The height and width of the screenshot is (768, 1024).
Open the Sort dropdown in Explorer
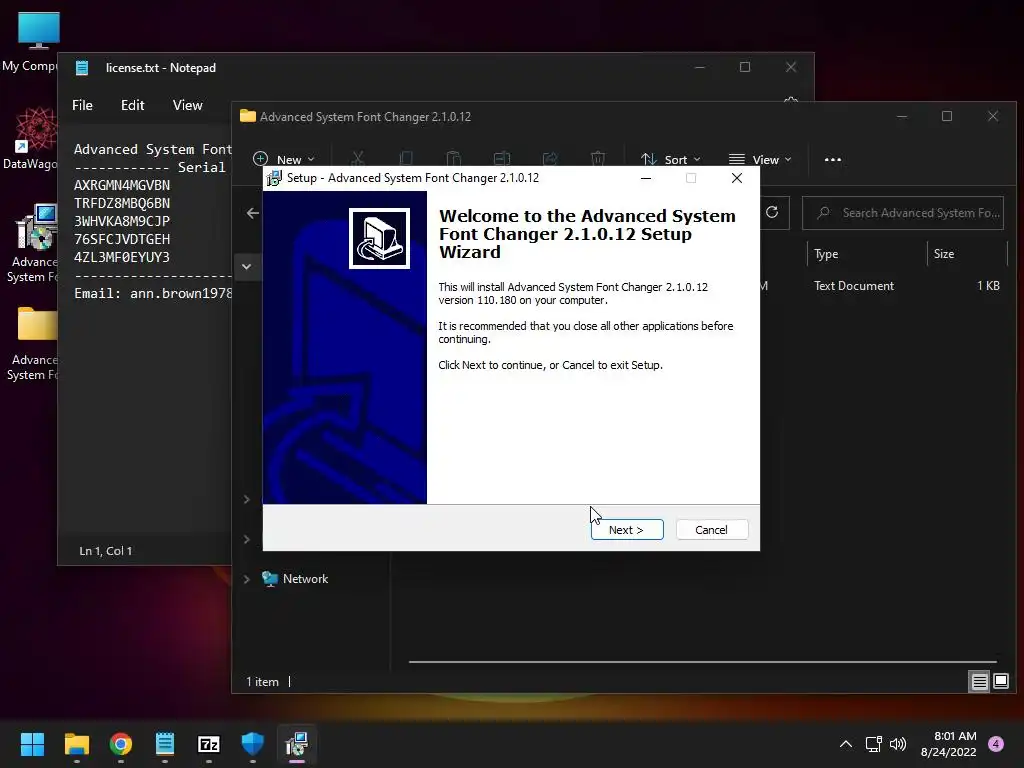pyautogui.click(x=671, y=159)
